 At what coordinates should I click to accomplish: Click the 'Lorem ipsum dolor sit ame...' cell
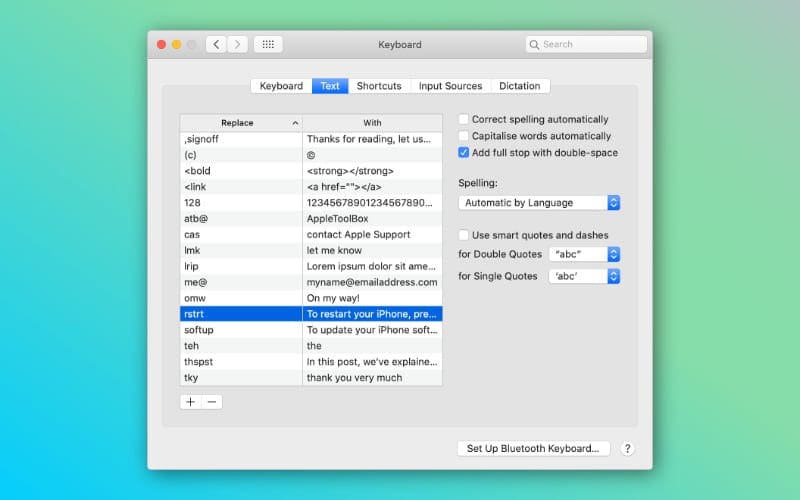click(372, 266)
